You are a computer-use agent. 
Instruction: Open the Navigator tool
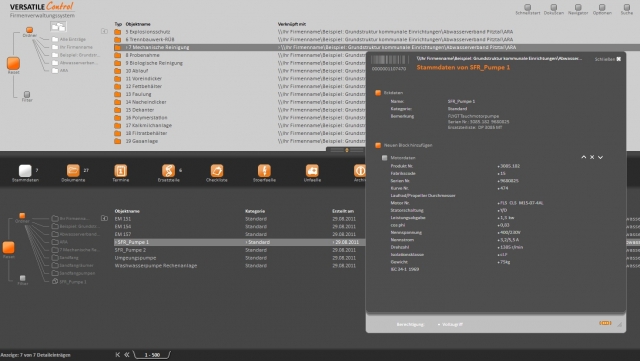[x=578, y=7]
